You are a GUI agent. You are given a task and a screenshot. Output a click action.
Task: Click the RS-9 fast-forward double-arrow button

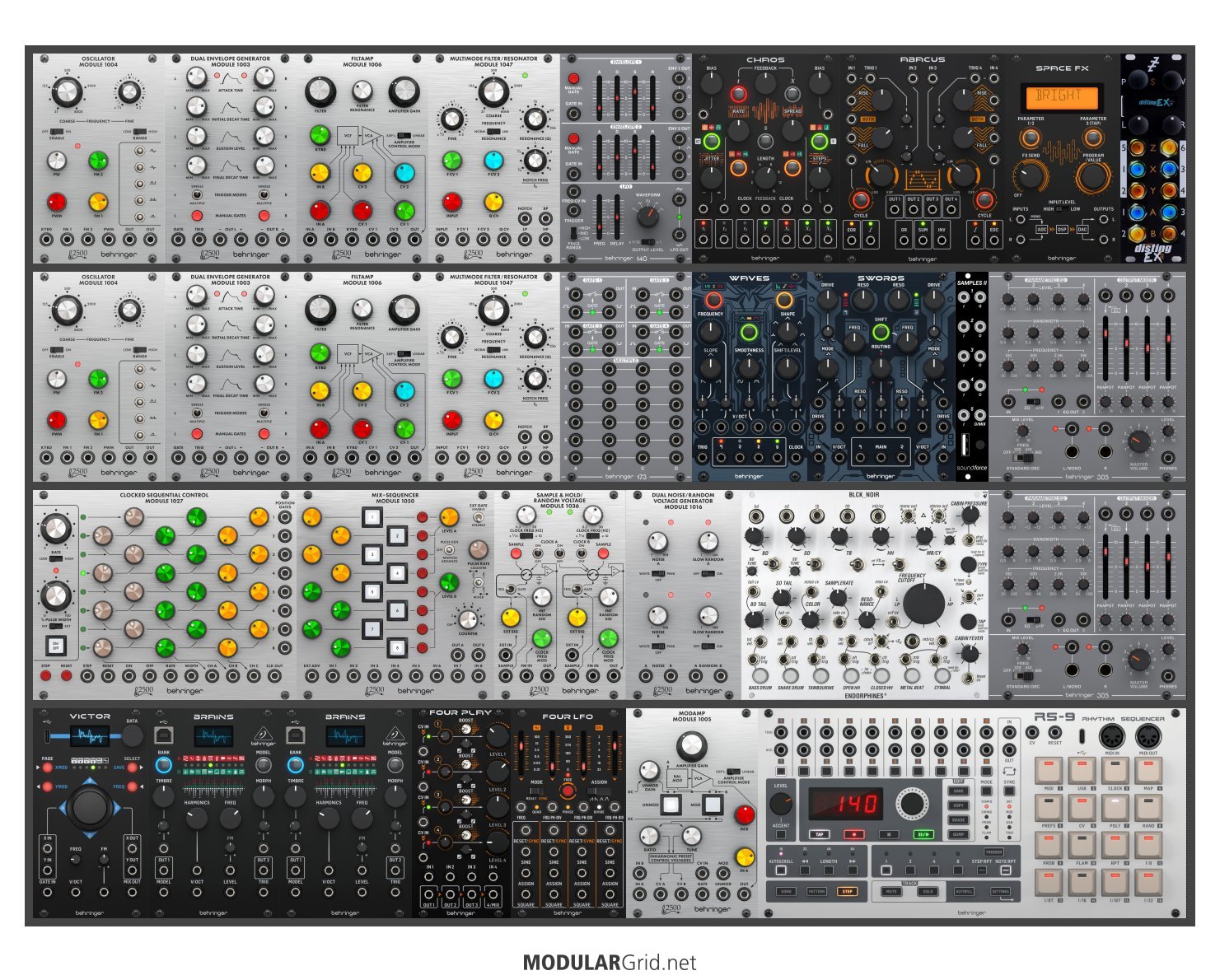853,870
